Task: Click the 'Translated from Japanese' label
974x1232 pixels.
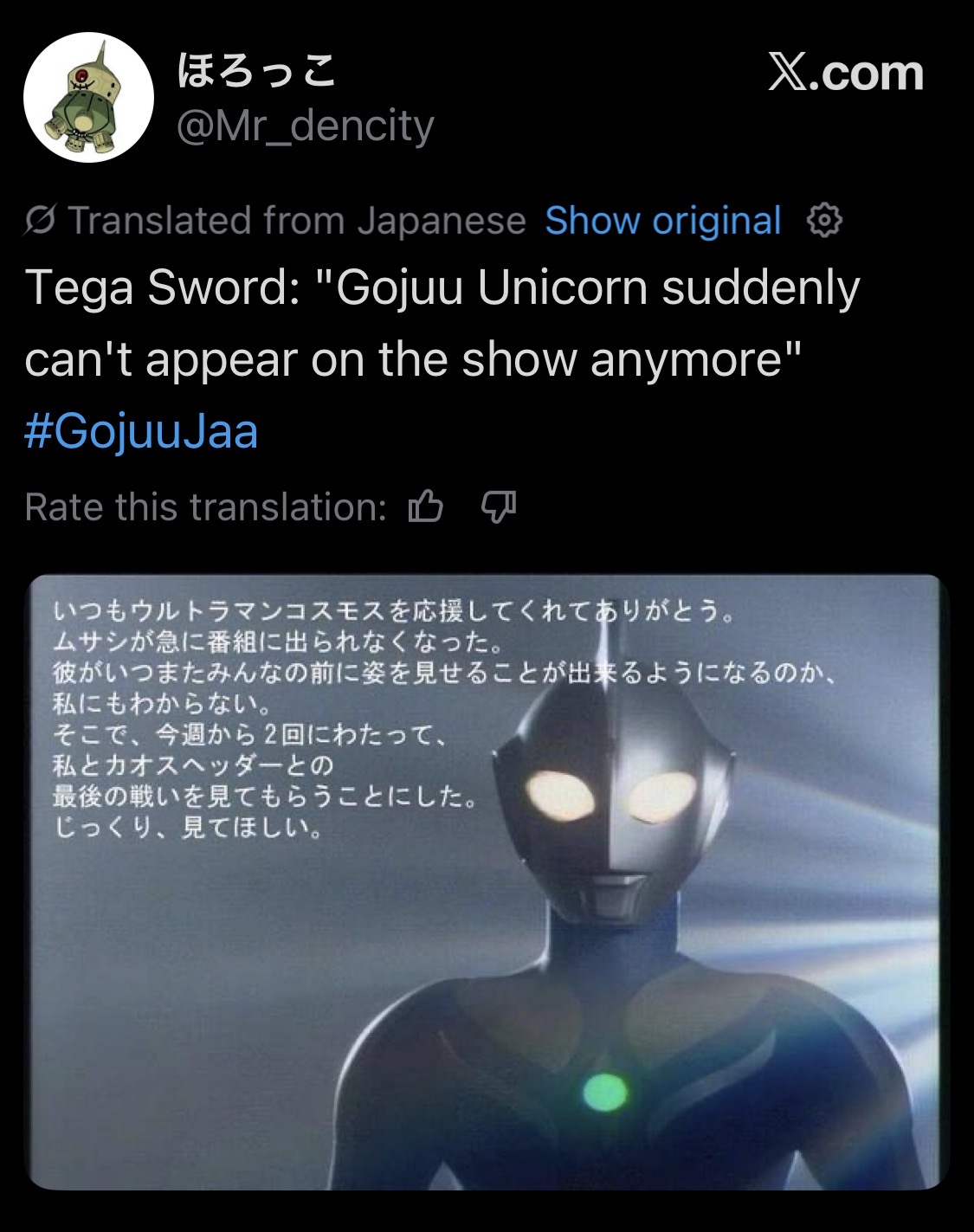Action: pyautogui.click(x=297, y=221)
